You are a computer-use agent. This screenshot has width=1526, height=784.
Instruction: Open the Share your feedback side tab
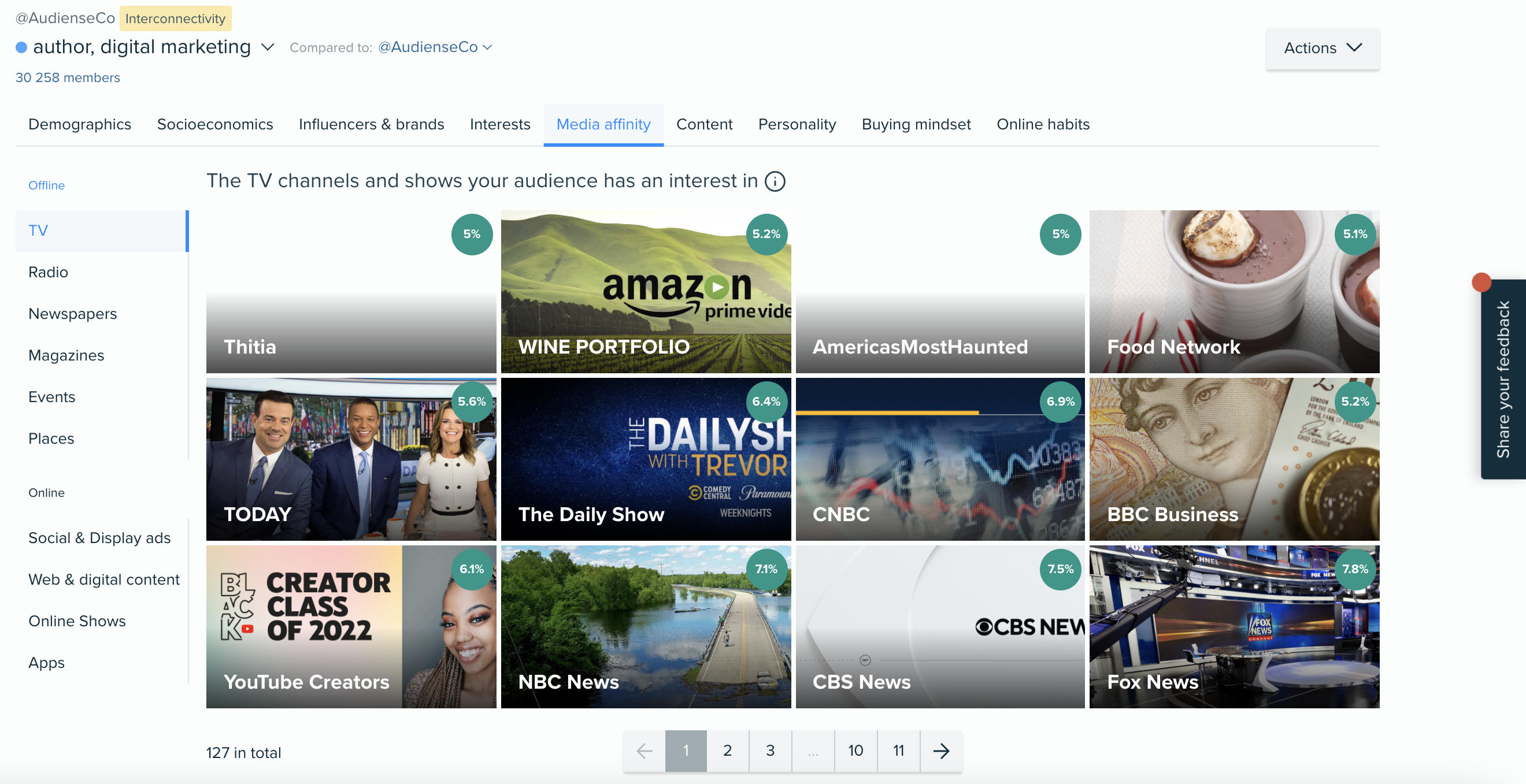click(1503, 379)
